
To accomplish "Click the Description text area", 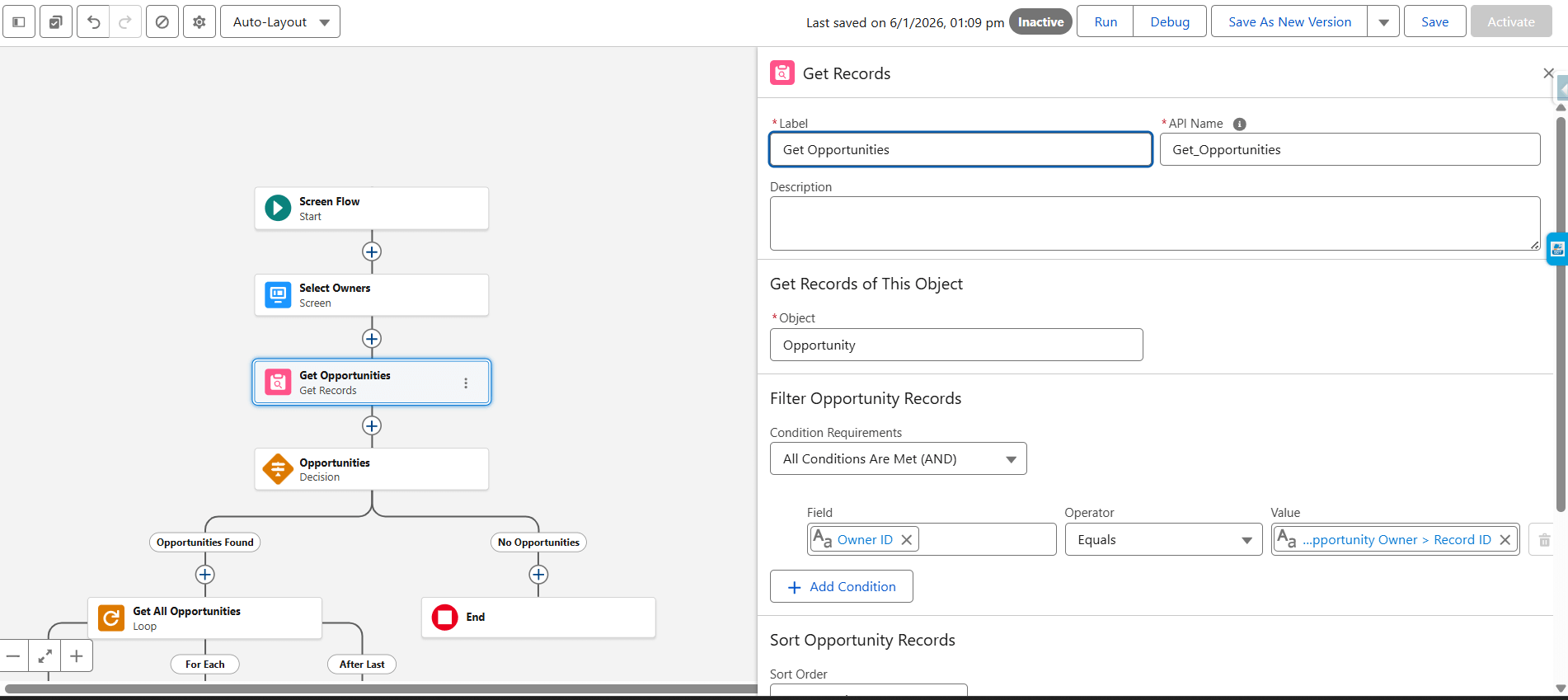I will pos(1154,223).
